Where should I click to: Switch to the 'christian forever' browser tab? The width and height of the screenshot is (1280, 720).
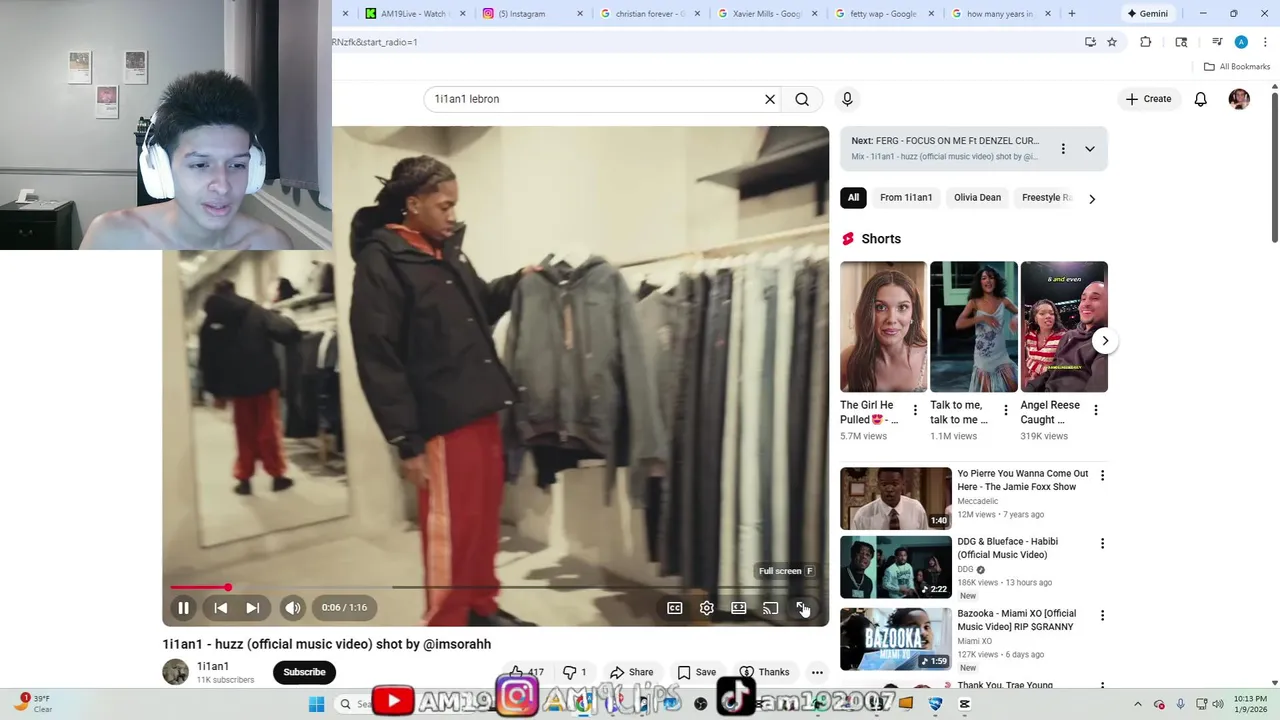click(x=650, y=14)
